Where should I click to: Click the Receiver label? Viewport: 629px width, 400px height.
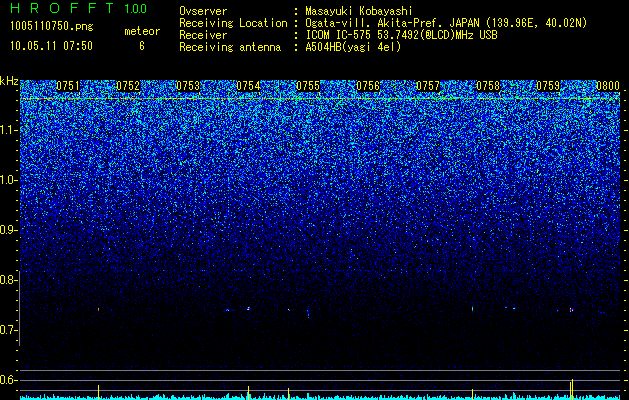tap(203, 35)
